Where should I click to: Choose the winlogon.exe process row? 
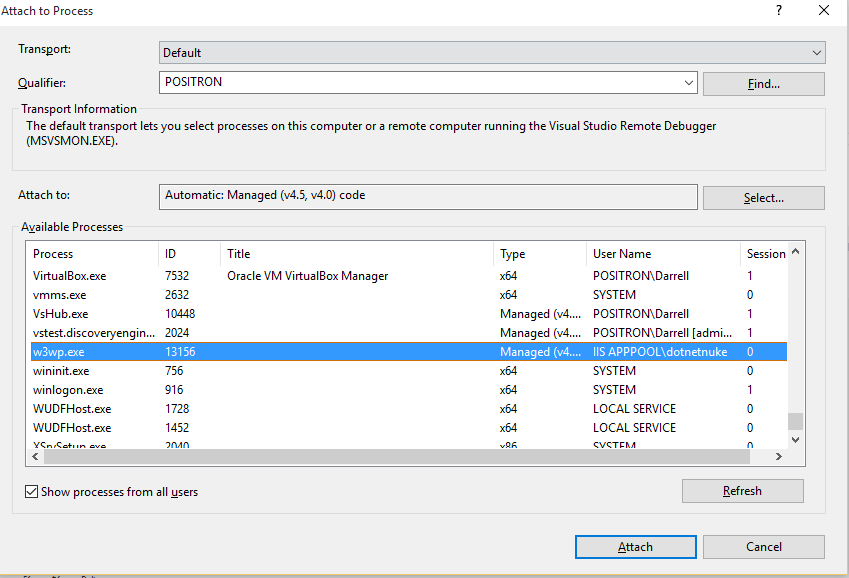68,390
